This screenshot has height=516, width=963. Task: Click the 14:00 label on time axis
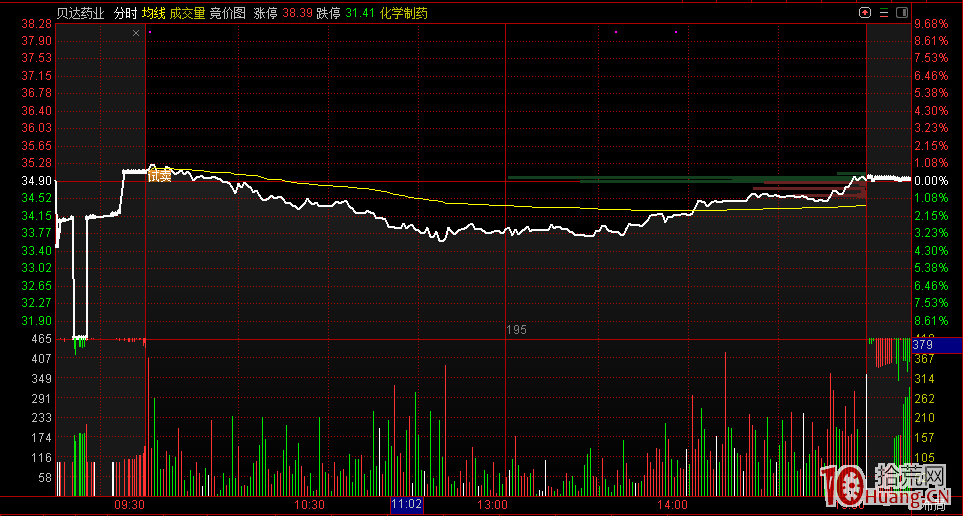[673, 505]
